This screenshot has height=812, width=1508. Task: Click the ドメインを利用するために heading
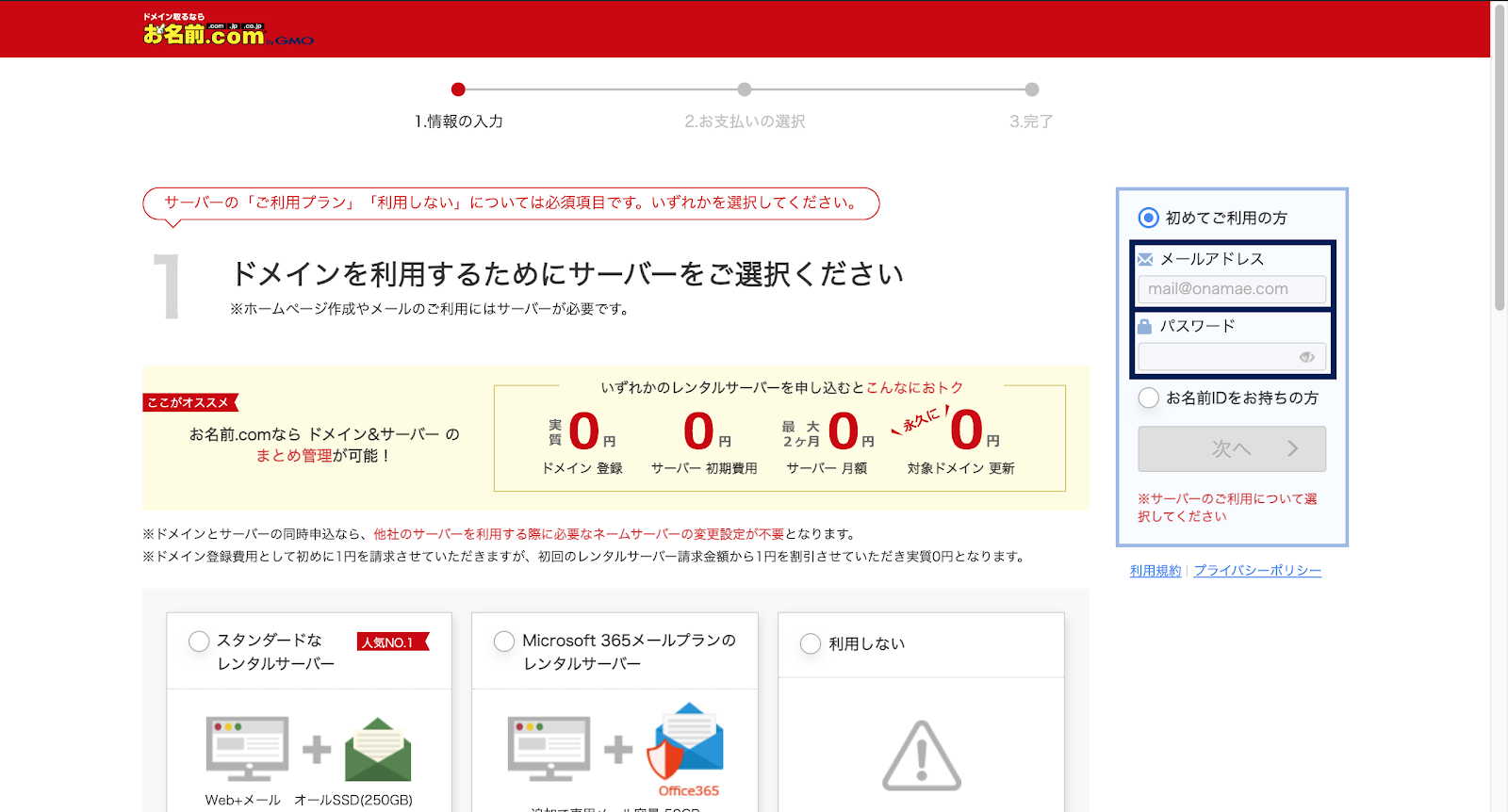(567, 274)
